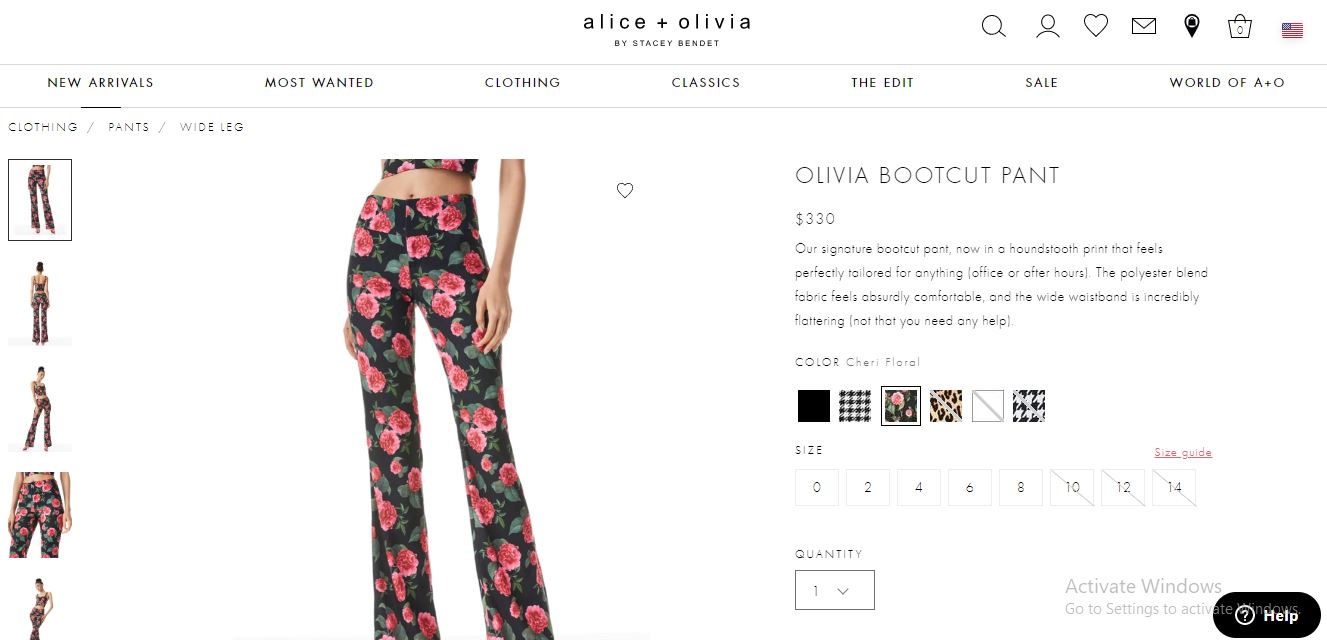Open the Clothing navigation menu
The image size is (1327, 640).
tap(522, 83)
